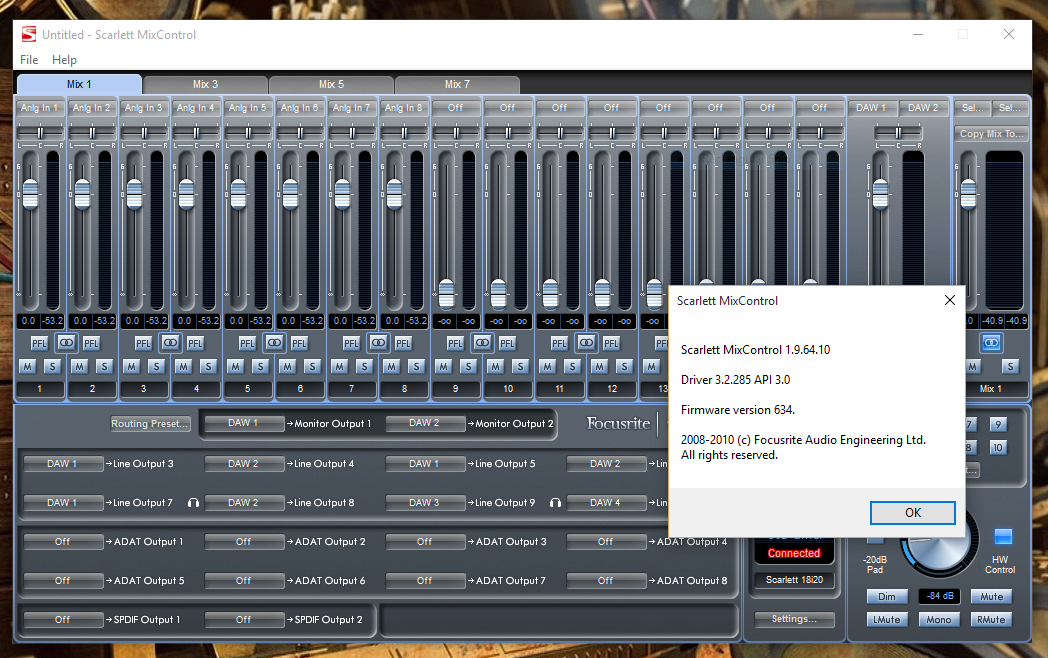Click the channel 2 fader handle
1048x658 pixels.
pos(81,192)
